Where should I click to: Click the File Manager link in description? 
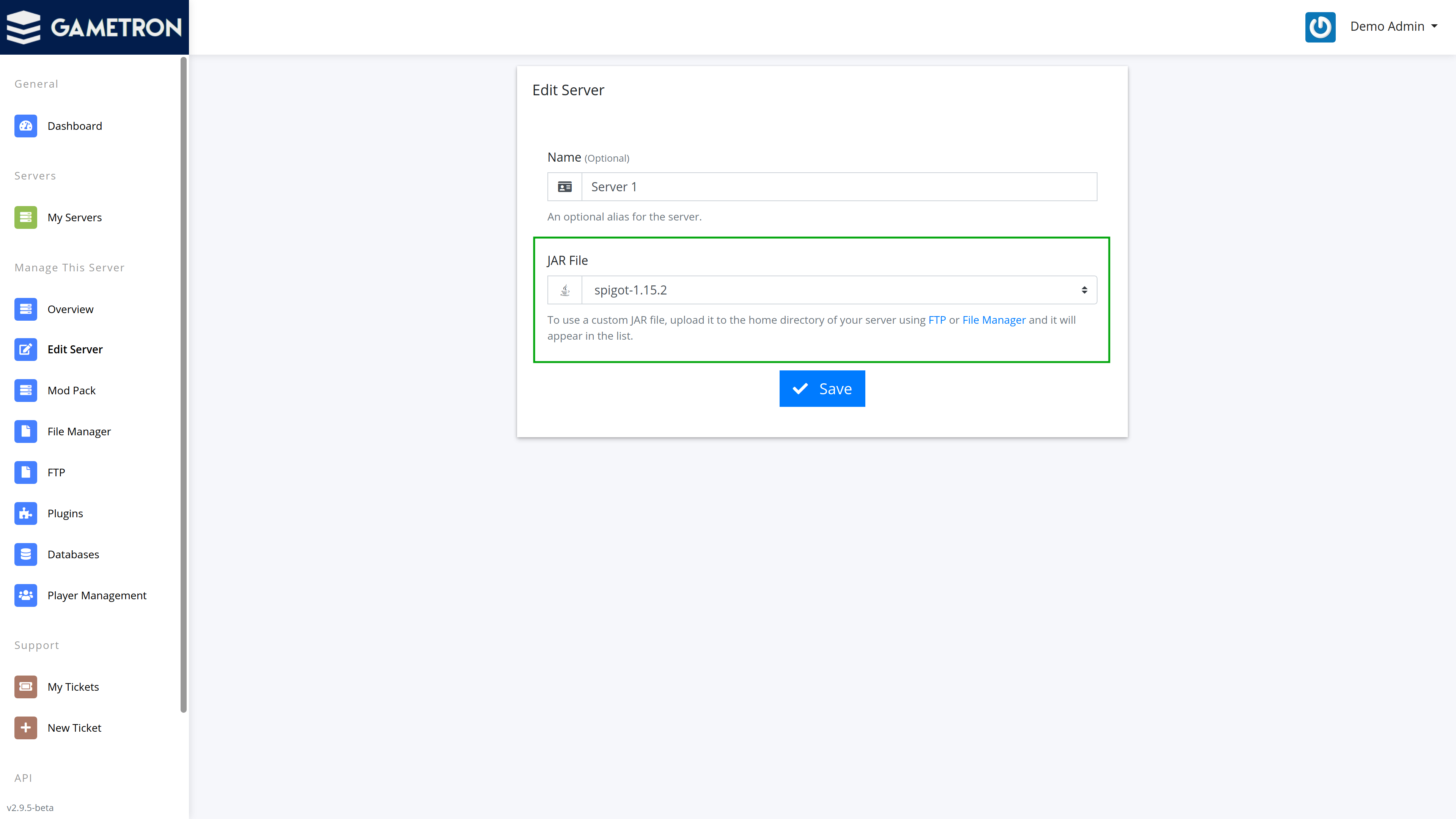coord(993,320)
